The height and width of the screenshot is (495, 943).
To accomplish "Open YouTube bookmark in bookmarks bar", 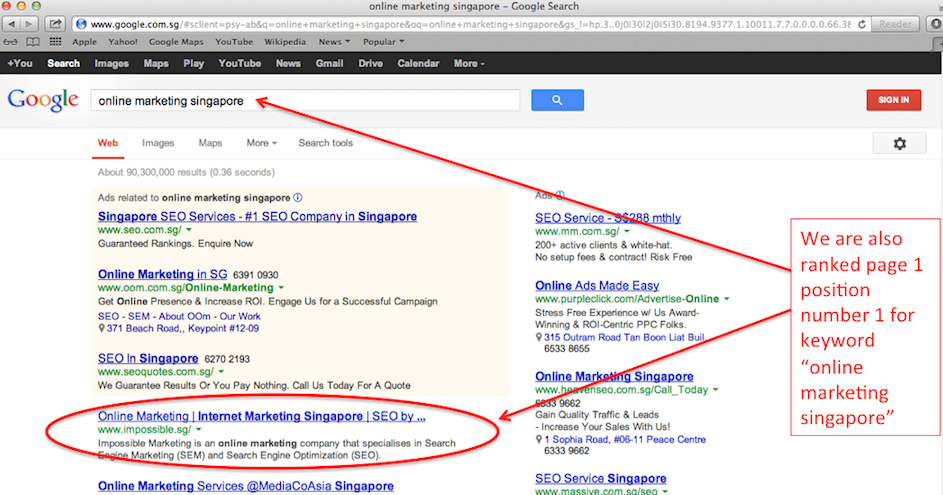I will (x=234, y=42).
